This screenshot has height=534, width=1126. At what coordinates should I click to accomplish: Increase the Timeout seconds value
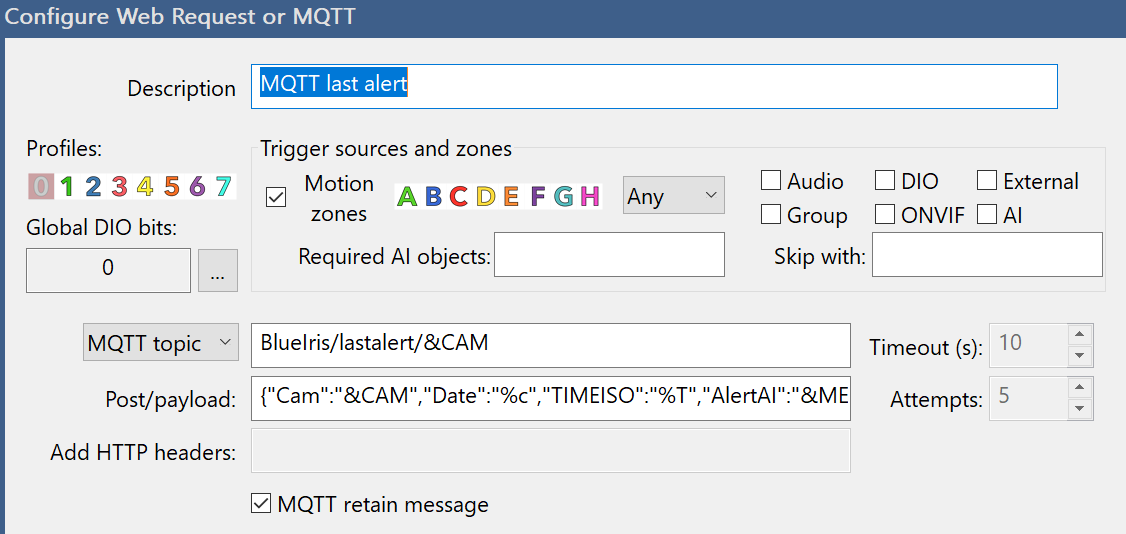point(1079,334)
